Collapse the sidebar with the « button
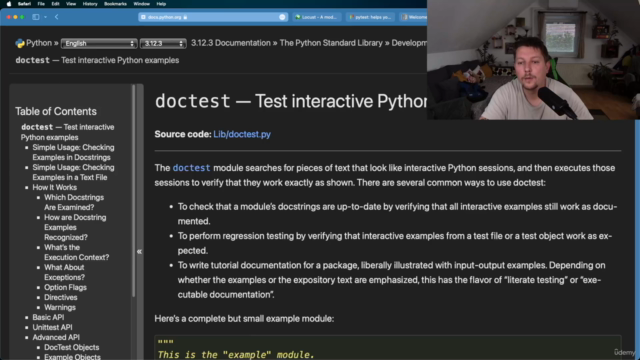This screenshot has height=360, width=640. pos(139,251)
